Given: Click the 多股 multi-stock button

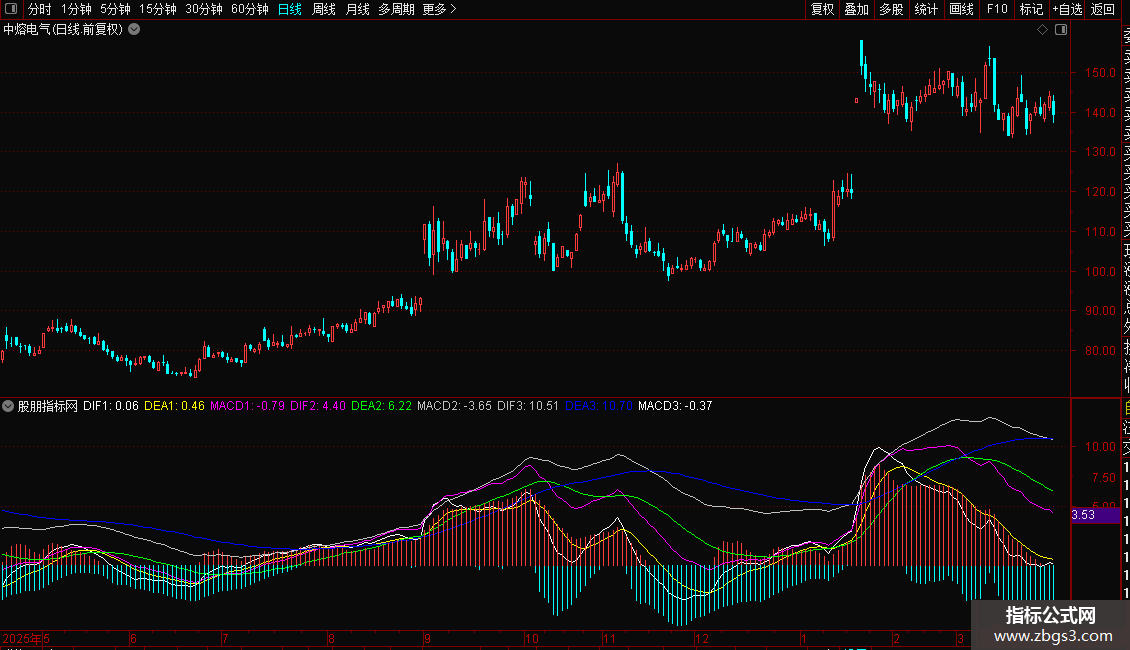Looking at the screenshot, I should tap(891, 9).
